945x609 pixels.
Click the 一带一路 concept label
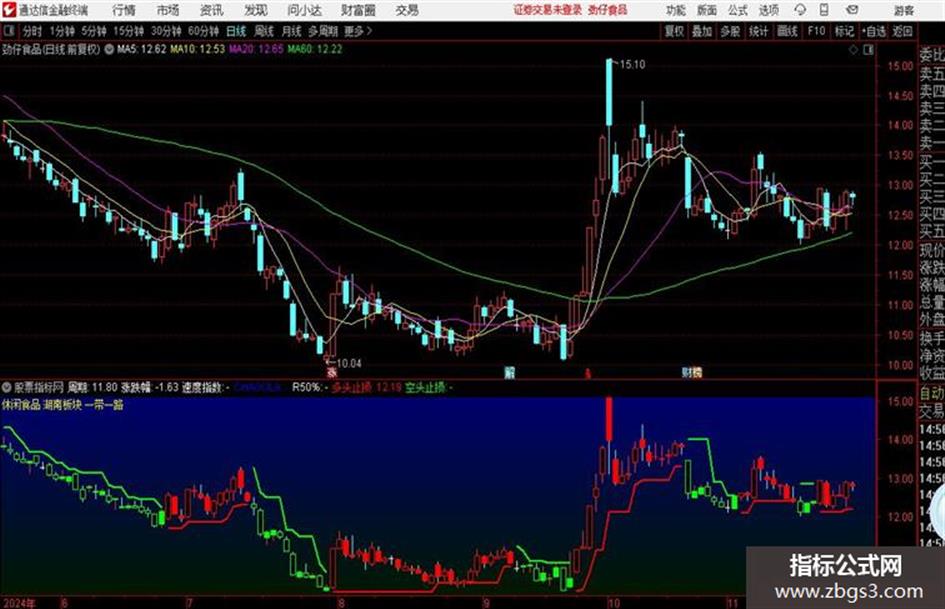(x=104, y=405)
